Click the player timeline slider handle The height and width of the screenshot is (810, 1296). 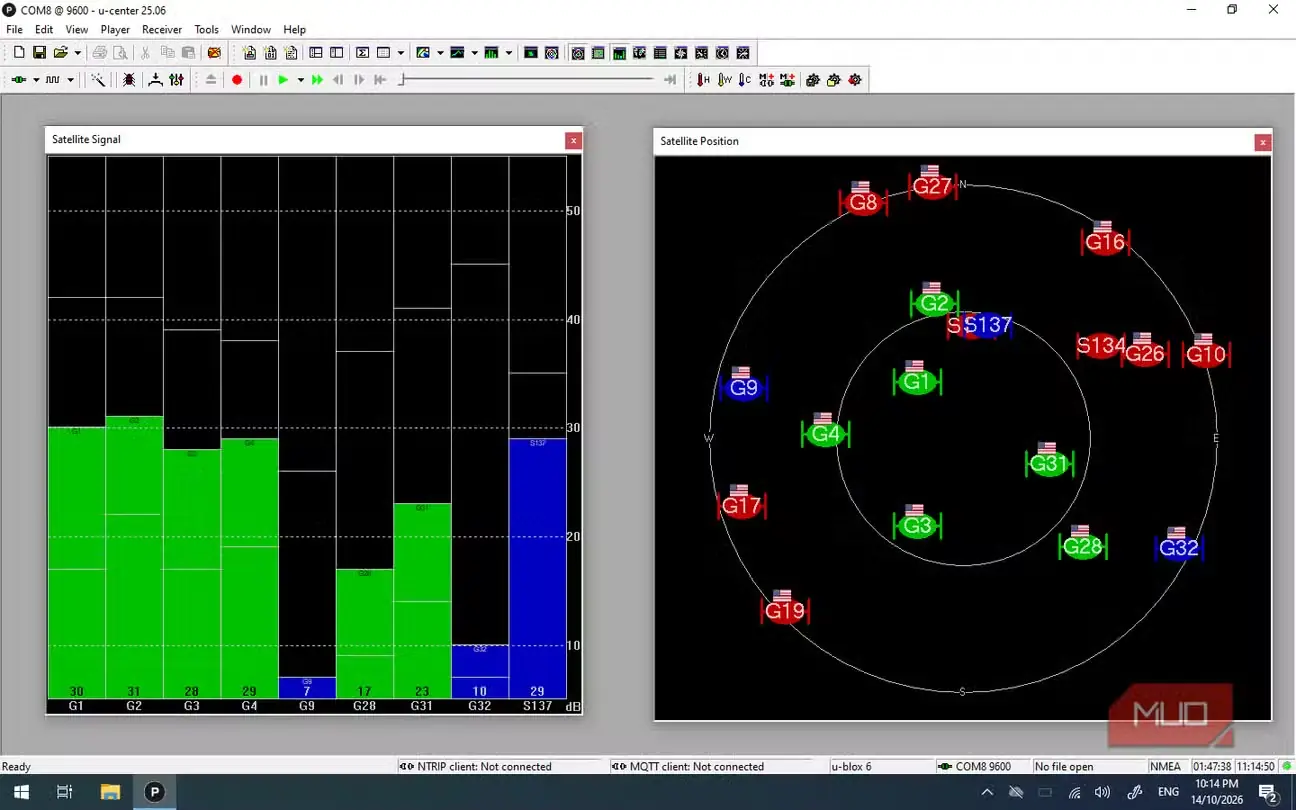coord(401,80)
